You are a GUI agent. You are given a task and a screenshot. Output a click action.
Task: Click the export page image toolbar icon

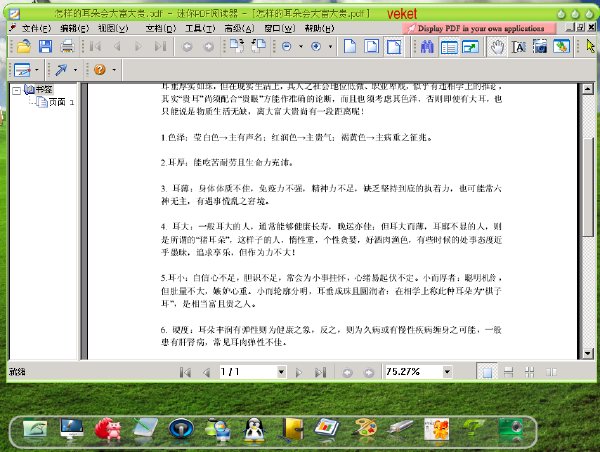[x=470, y=47]
